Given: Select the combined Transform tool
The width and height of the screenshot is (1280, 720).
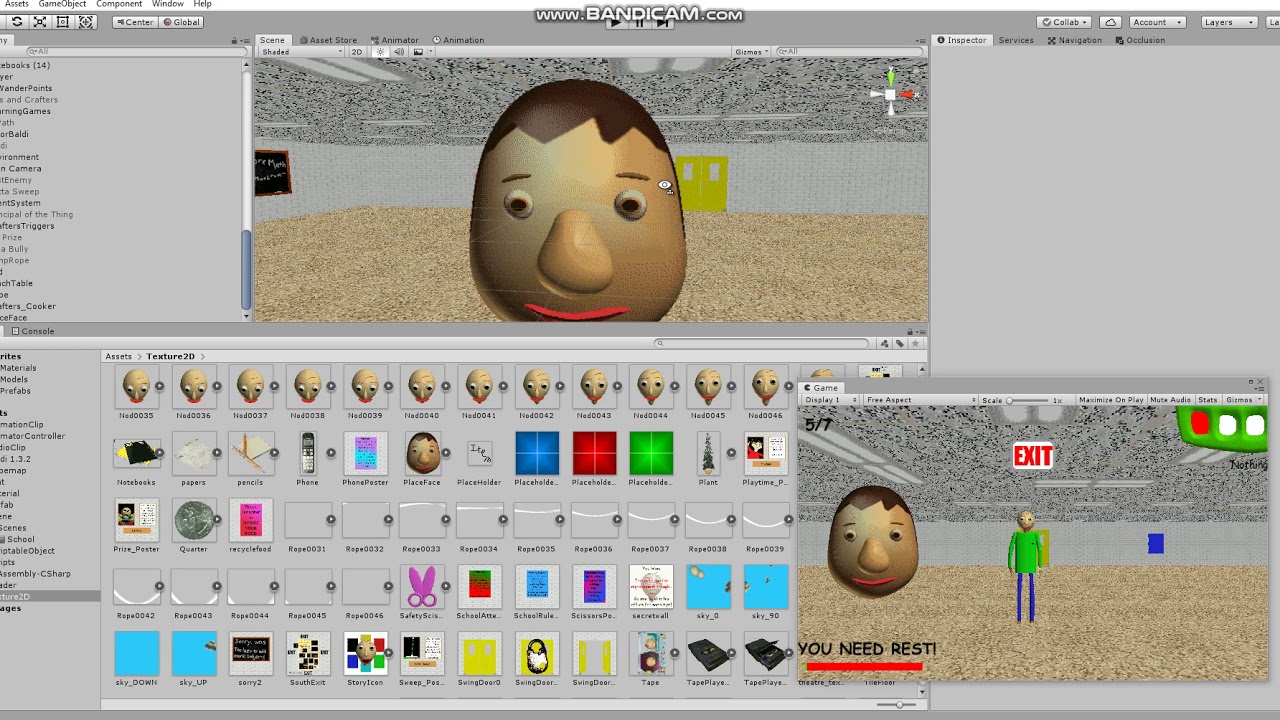Looking at the screenshot, I should tap(85, 22).
